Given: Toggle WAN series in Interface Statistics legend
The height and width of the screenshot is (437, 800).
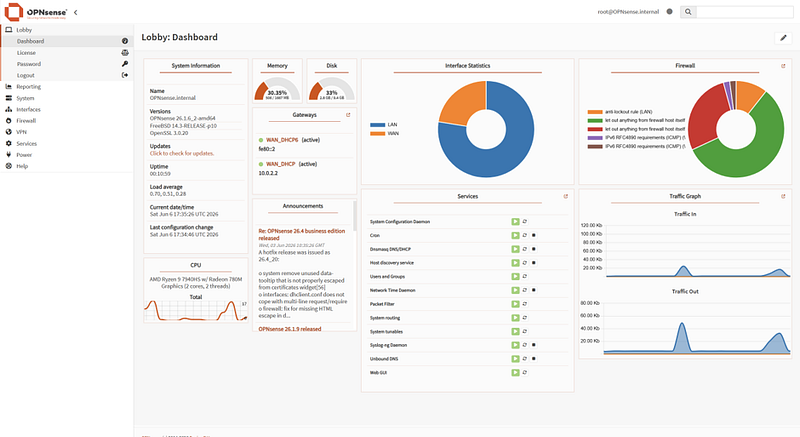Looking at the screenshot, I should (x=384, y=134).
